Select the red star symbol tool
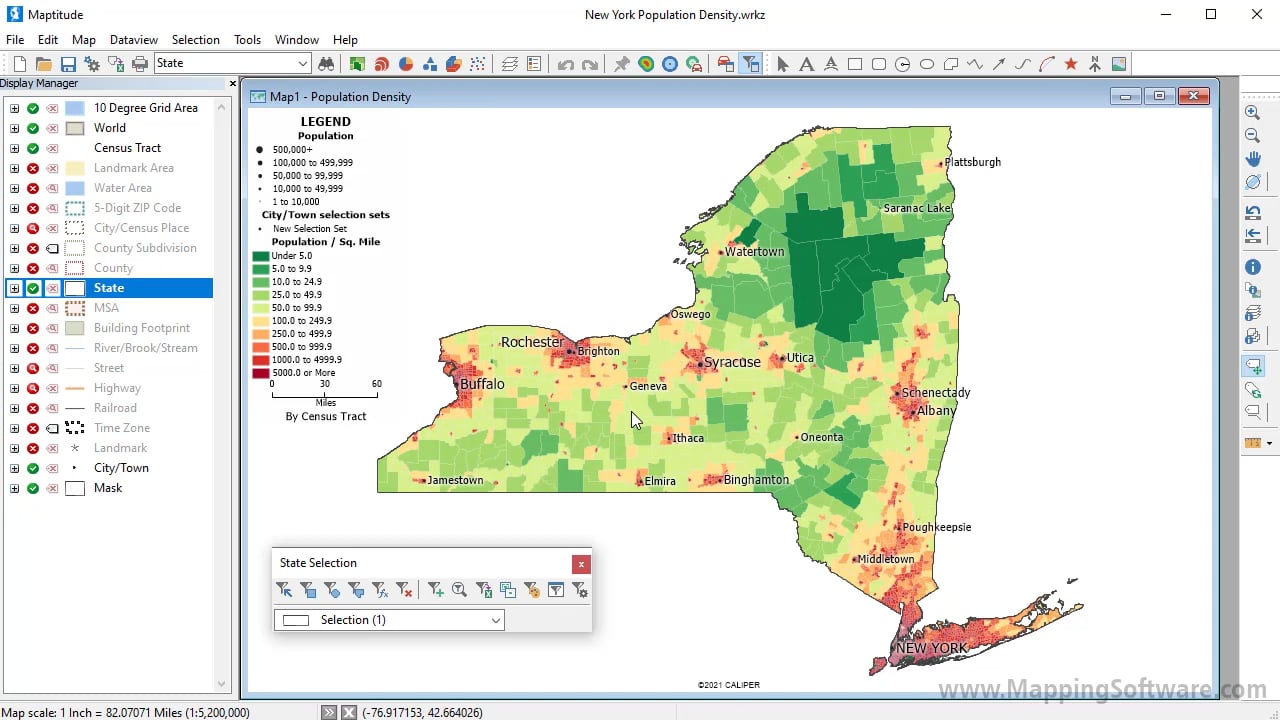Screen dimensions: 1280x720 (x=1071, y=64)
